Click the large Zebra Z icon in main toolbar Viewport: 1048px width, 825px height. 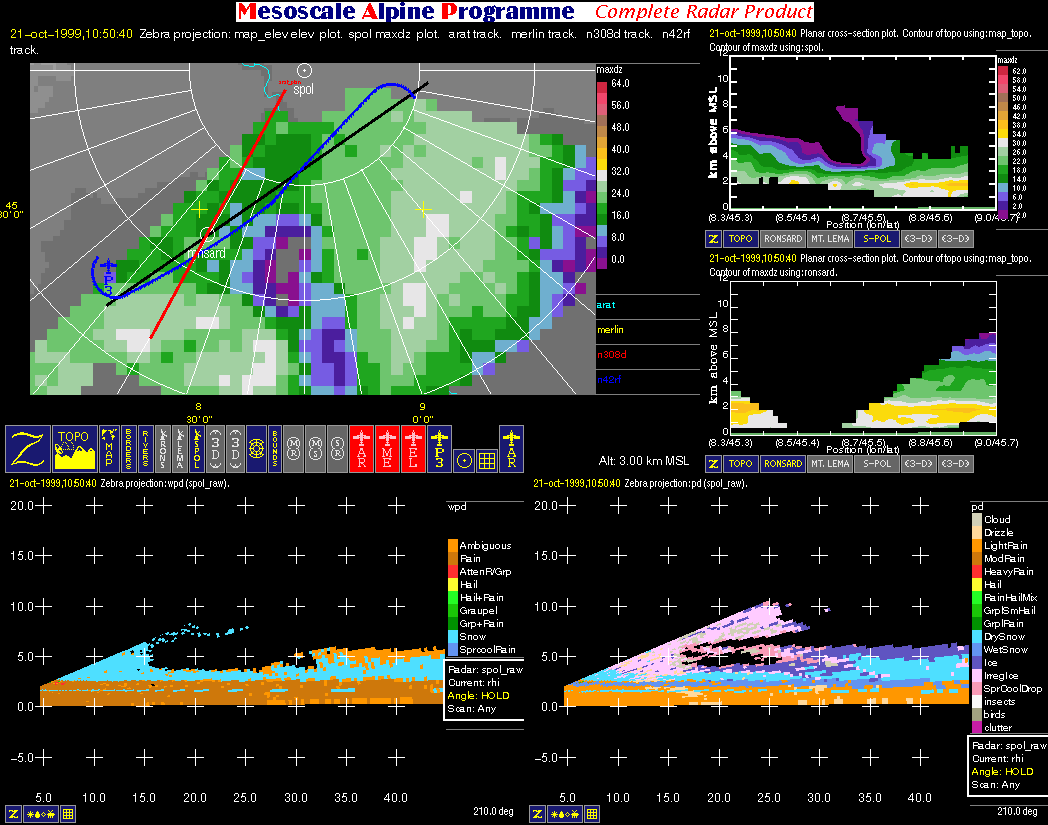click(26, 449)
